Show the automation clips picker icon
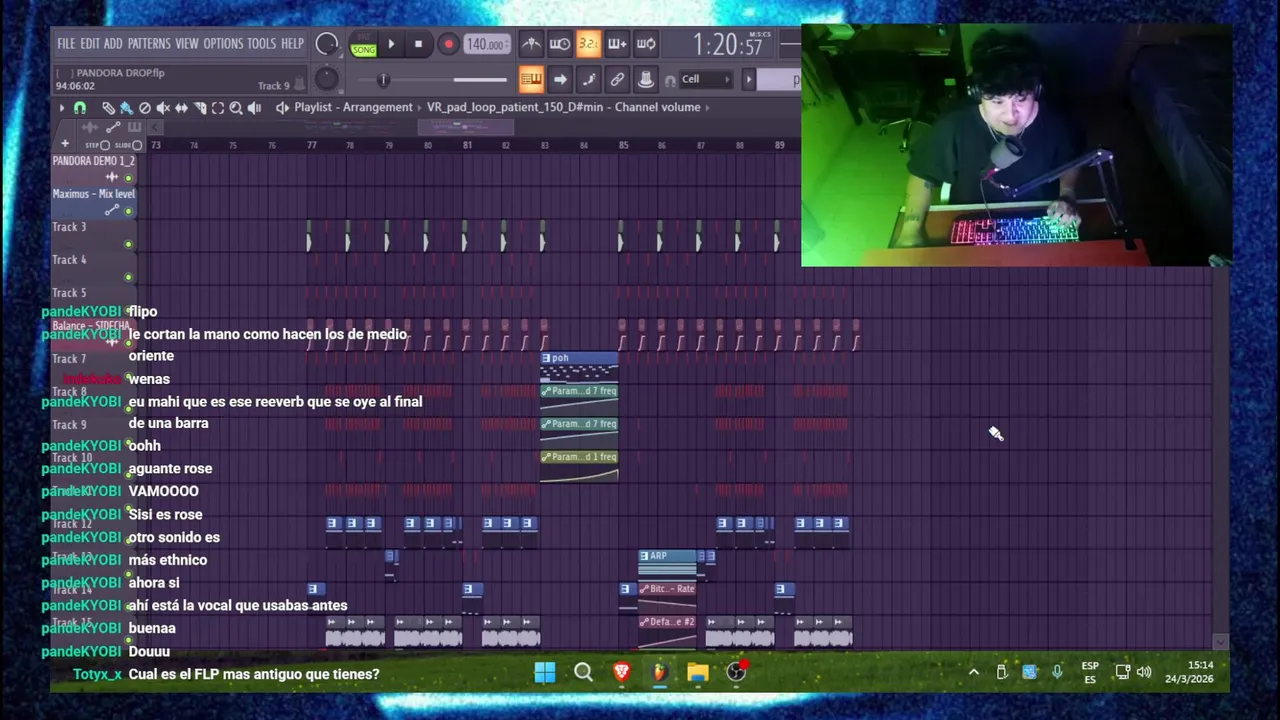 tap(113, 127)
